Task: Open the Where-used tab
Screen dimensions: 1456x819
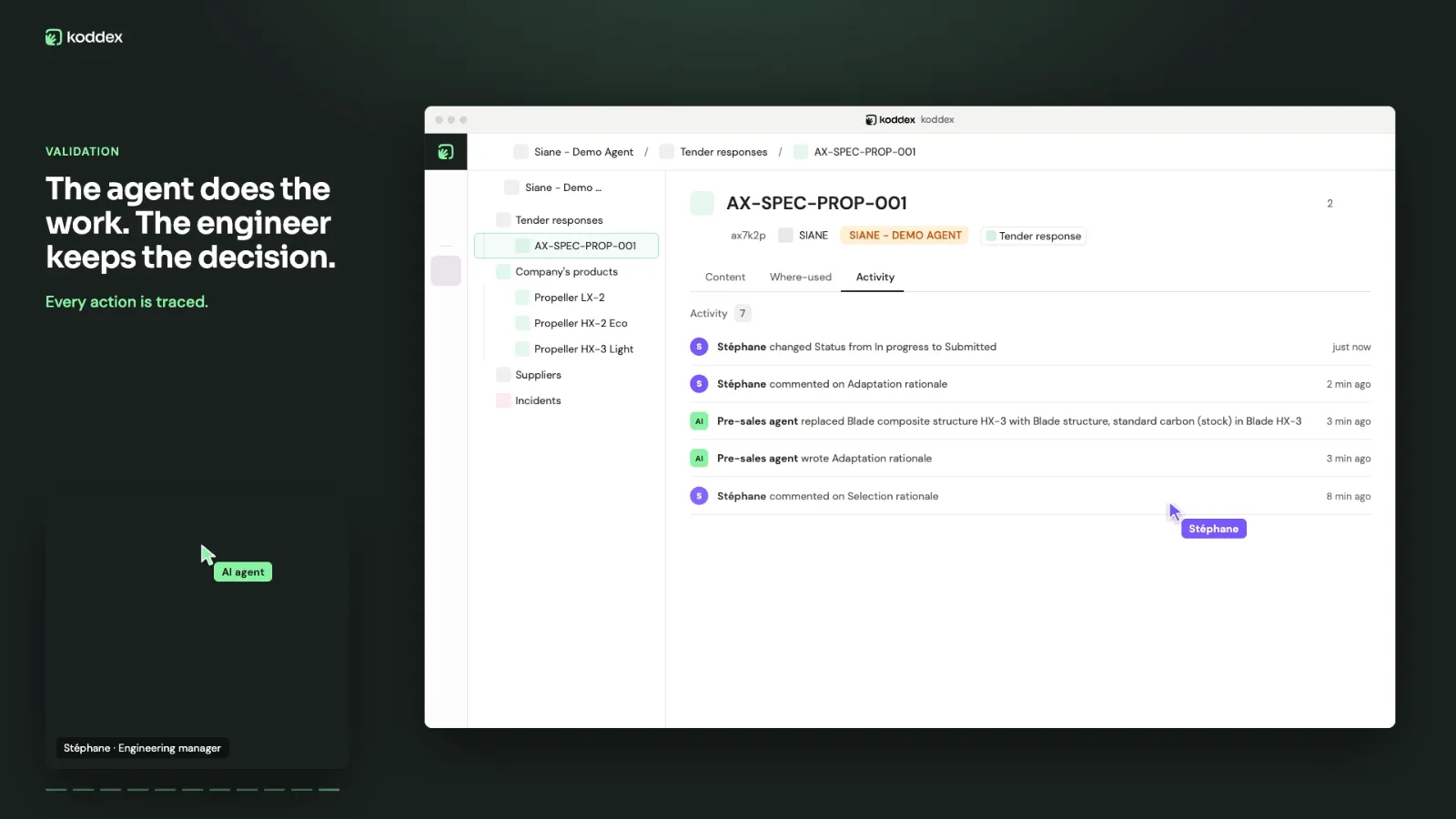Action: 801,278
